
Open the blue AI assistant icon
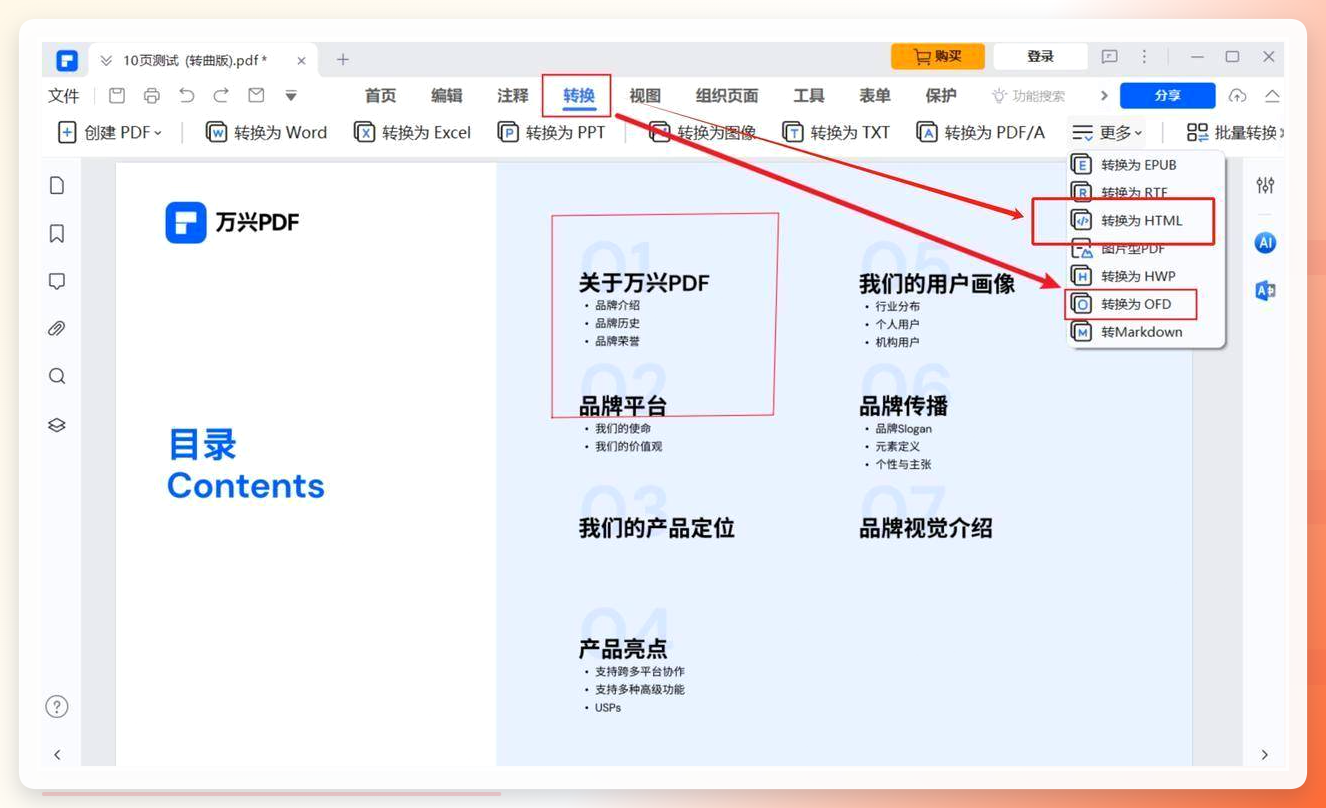1265,243
